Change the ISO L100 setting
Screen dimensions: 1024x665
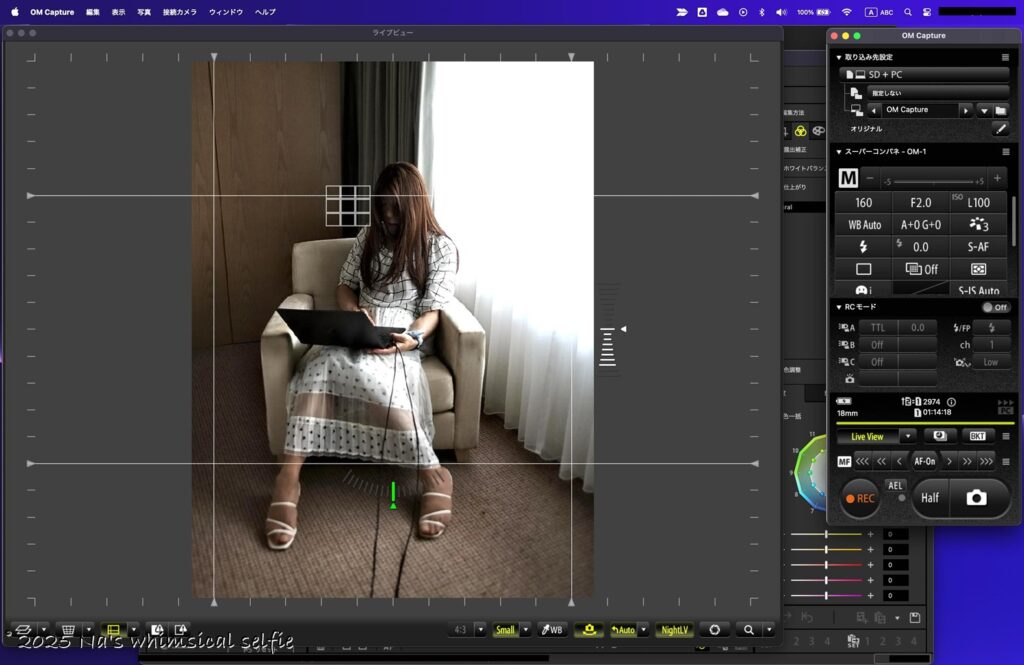point(978,203)
